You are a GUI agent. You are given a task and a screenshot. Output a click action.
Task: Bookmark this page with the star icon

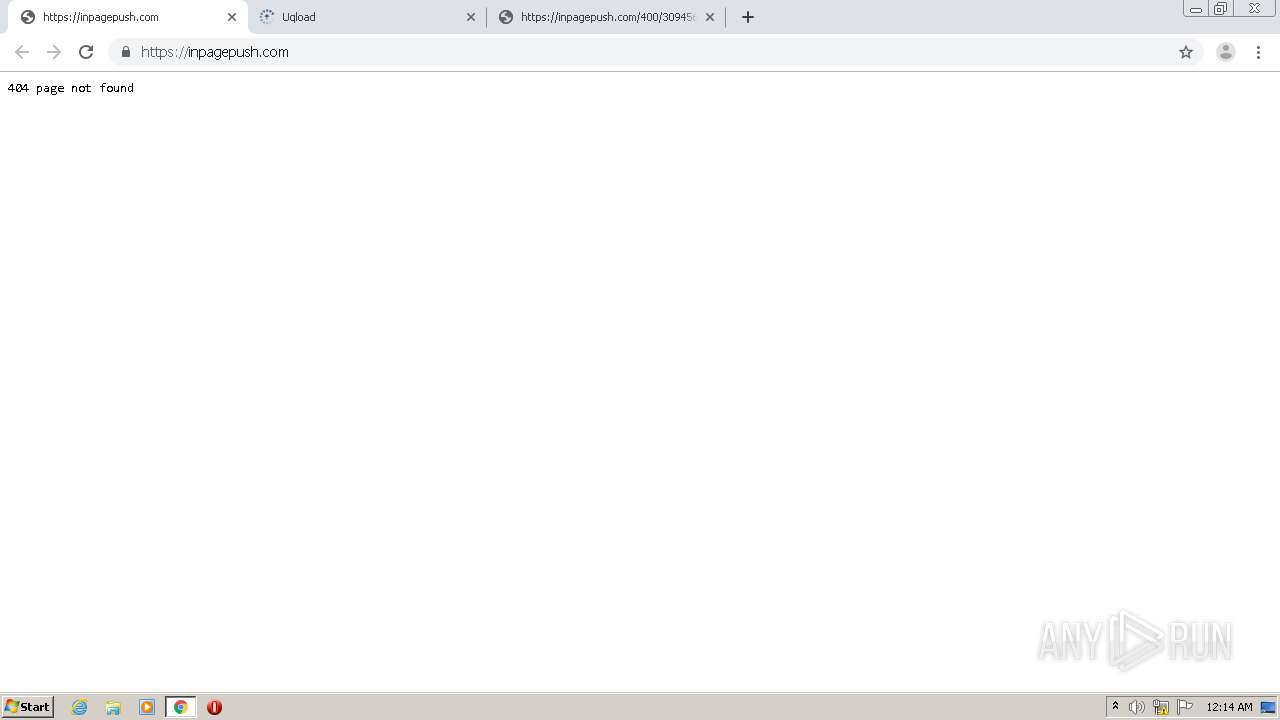pos(1186,52)
